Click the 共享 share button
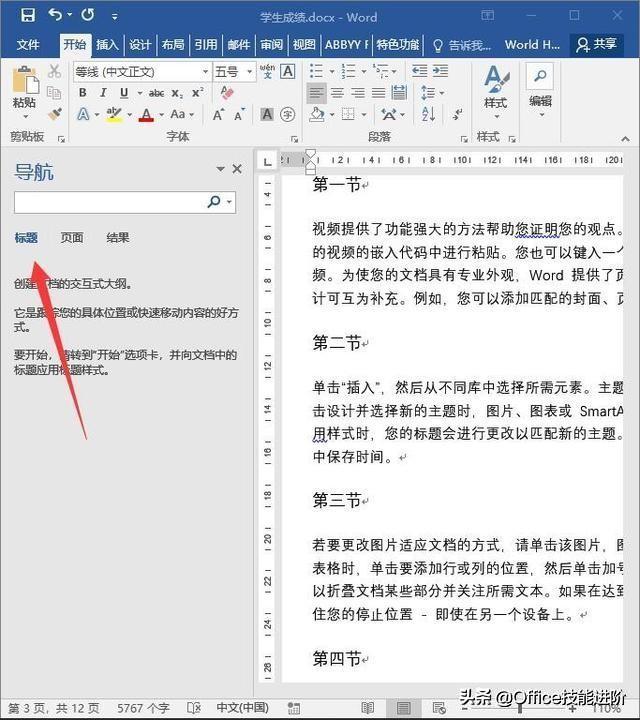The height and width of the screenshot is (720, 640). point(596,45)
